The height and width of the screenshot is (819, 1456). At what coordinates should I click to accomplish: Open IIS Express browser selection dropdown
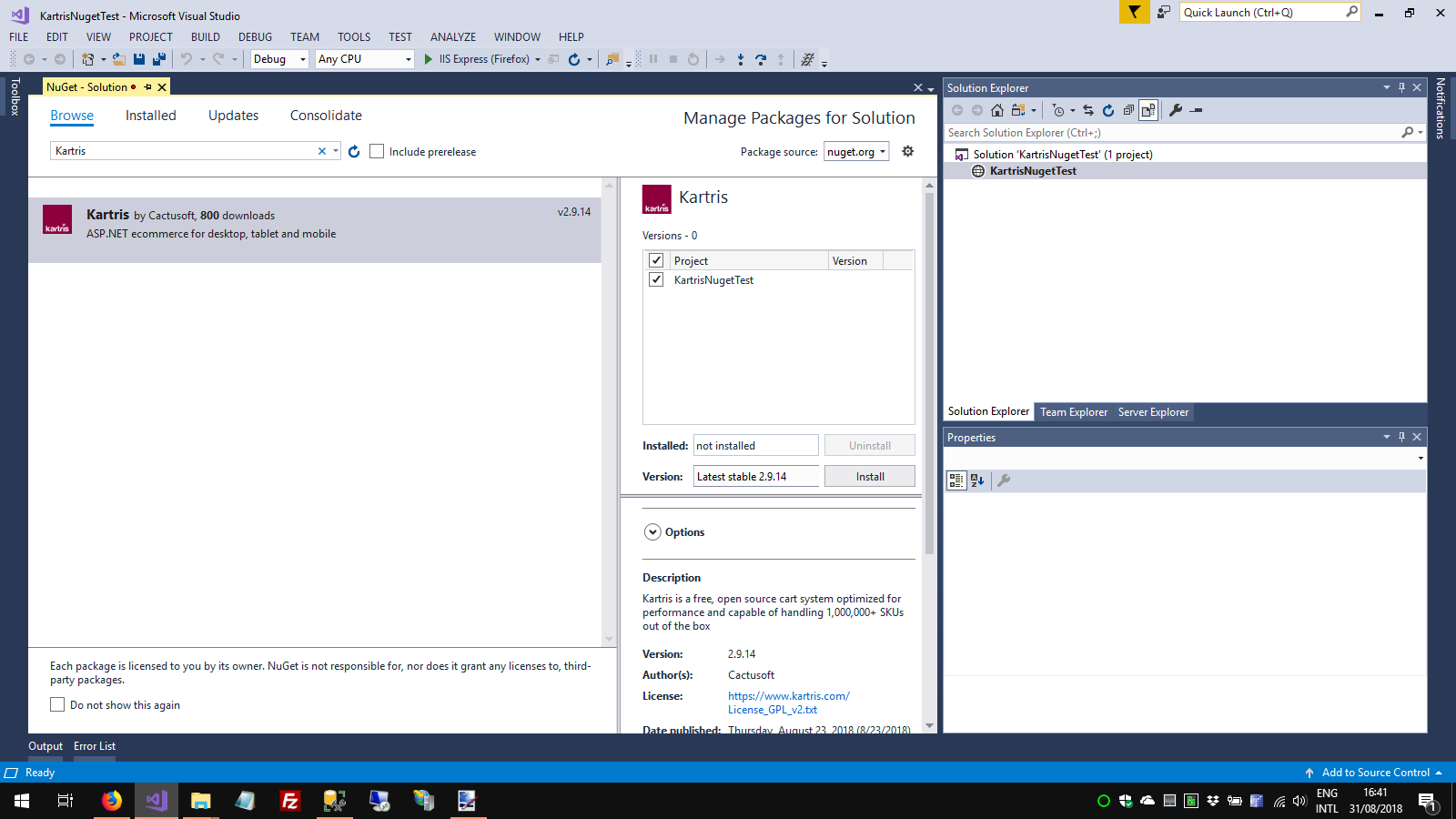coord(538,59)
